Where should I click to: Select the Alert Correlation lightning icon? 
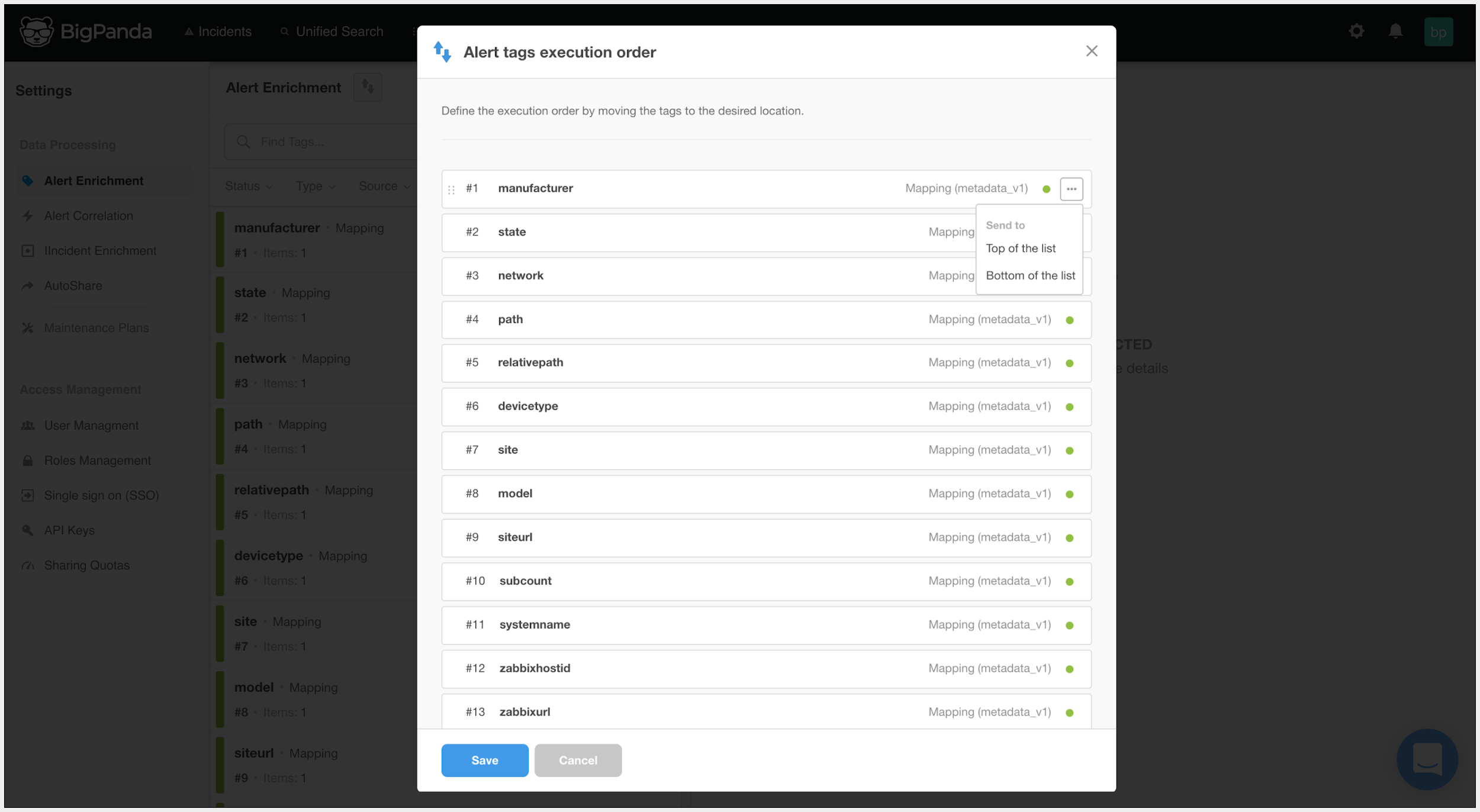(x=28, y=215)
